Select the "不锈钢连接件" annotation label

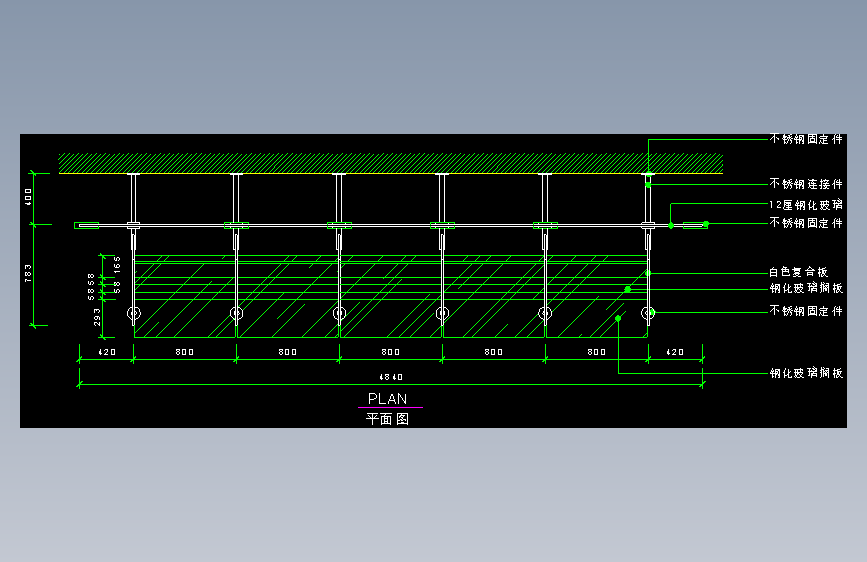tap(806, 184)
